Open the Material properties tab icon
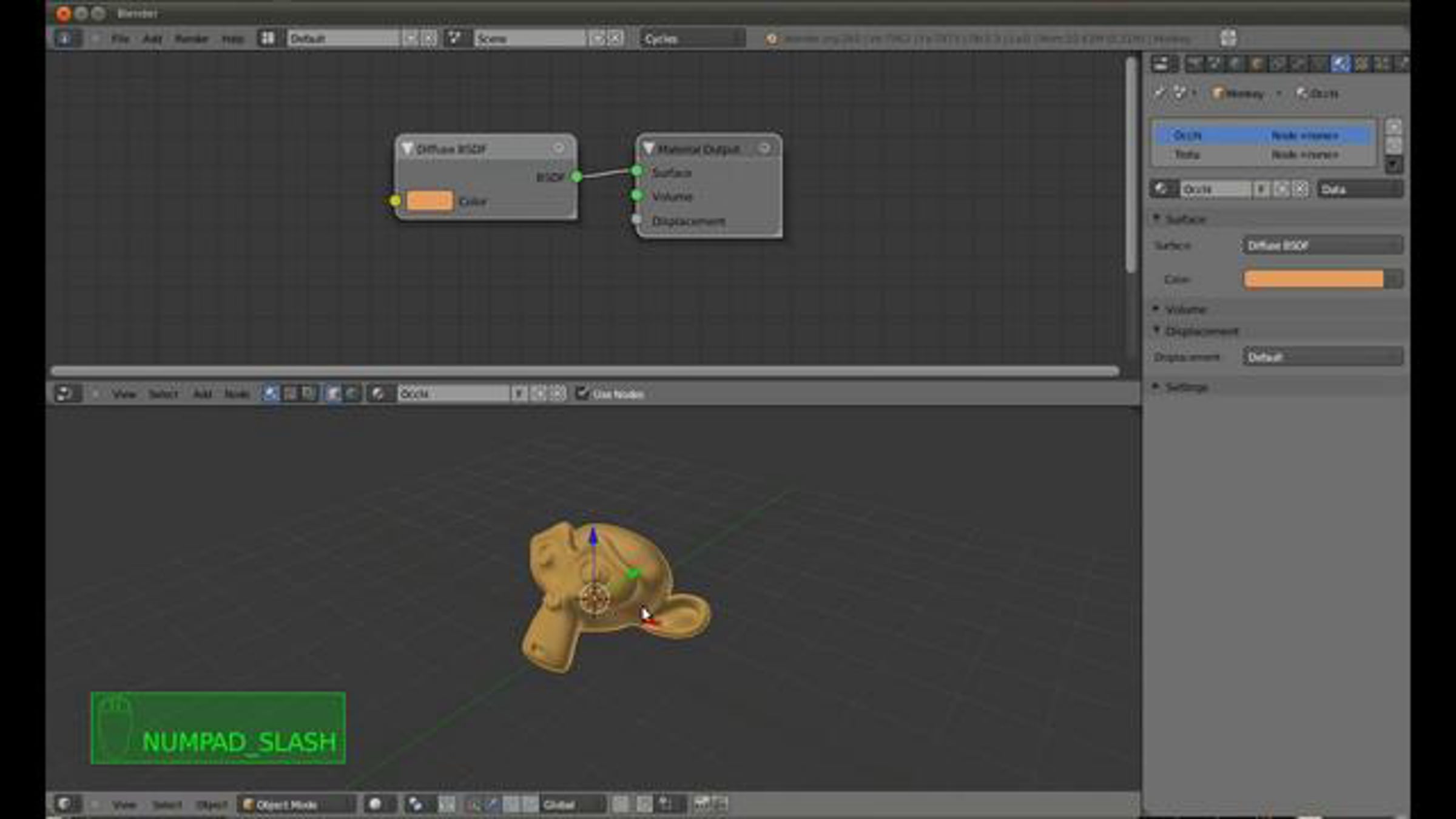 (x=1341, y=64)
